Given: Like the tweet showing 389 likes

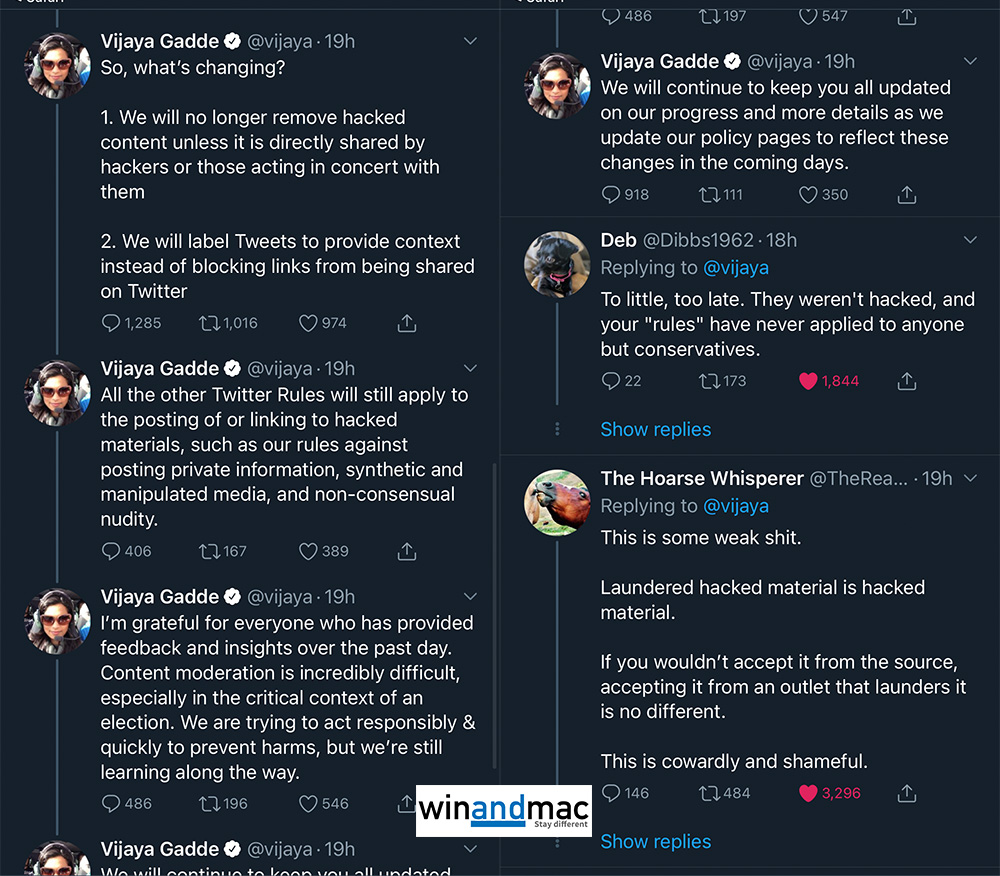Looking at the screenshot, I should pos(309,551).
